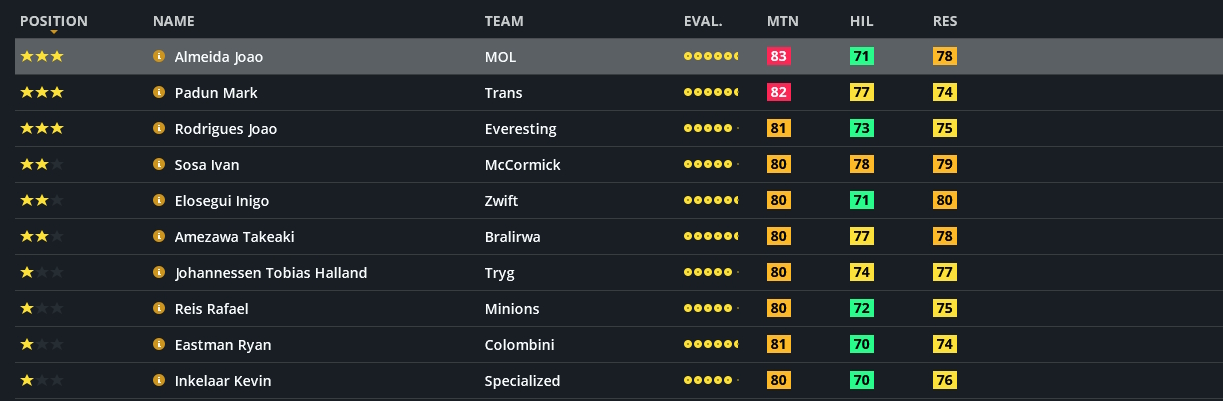Sort riders by NAME column

pyautogui.click(x=174, y=21)
